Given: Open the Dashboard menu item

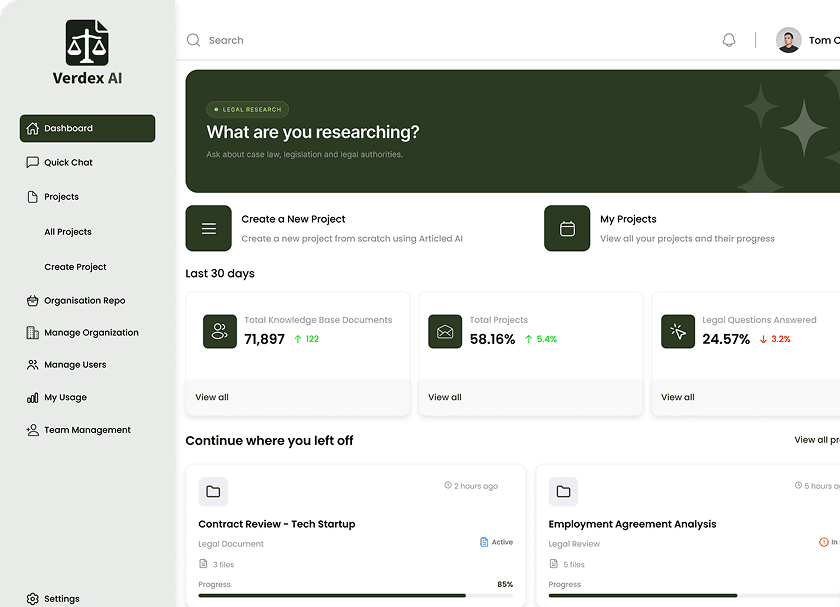Looking at the screenshot, I should coord(87,128).
